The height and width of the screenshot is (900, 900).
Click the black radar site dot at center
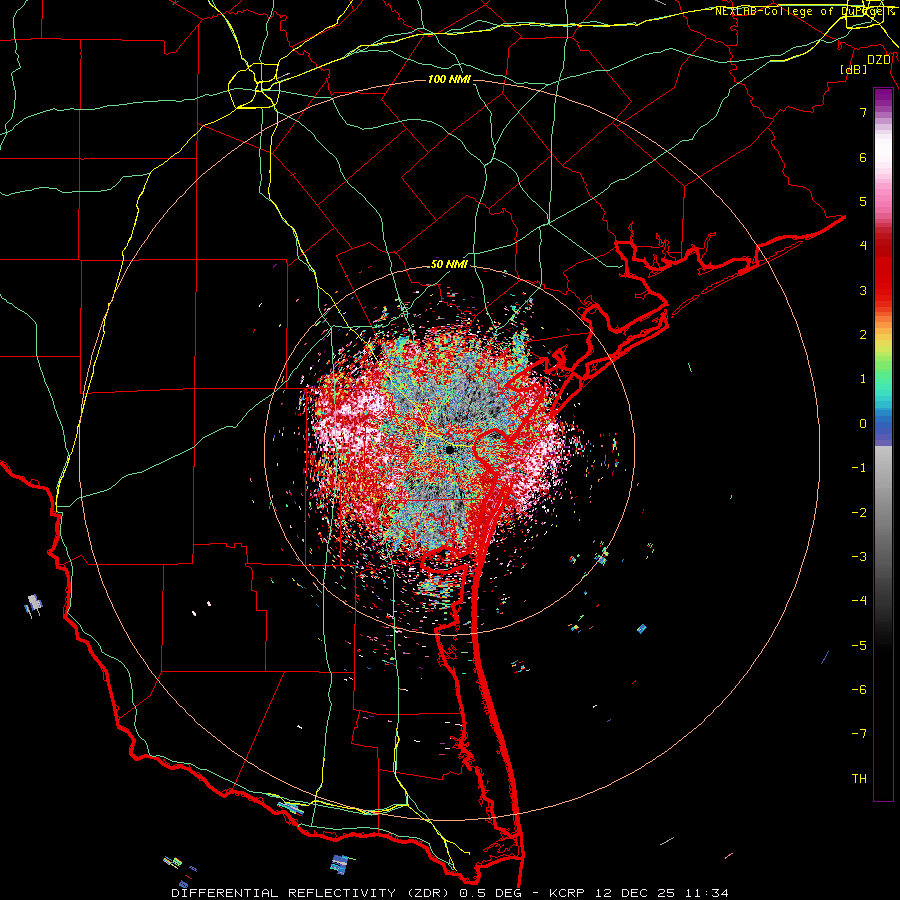pos(450,449)
